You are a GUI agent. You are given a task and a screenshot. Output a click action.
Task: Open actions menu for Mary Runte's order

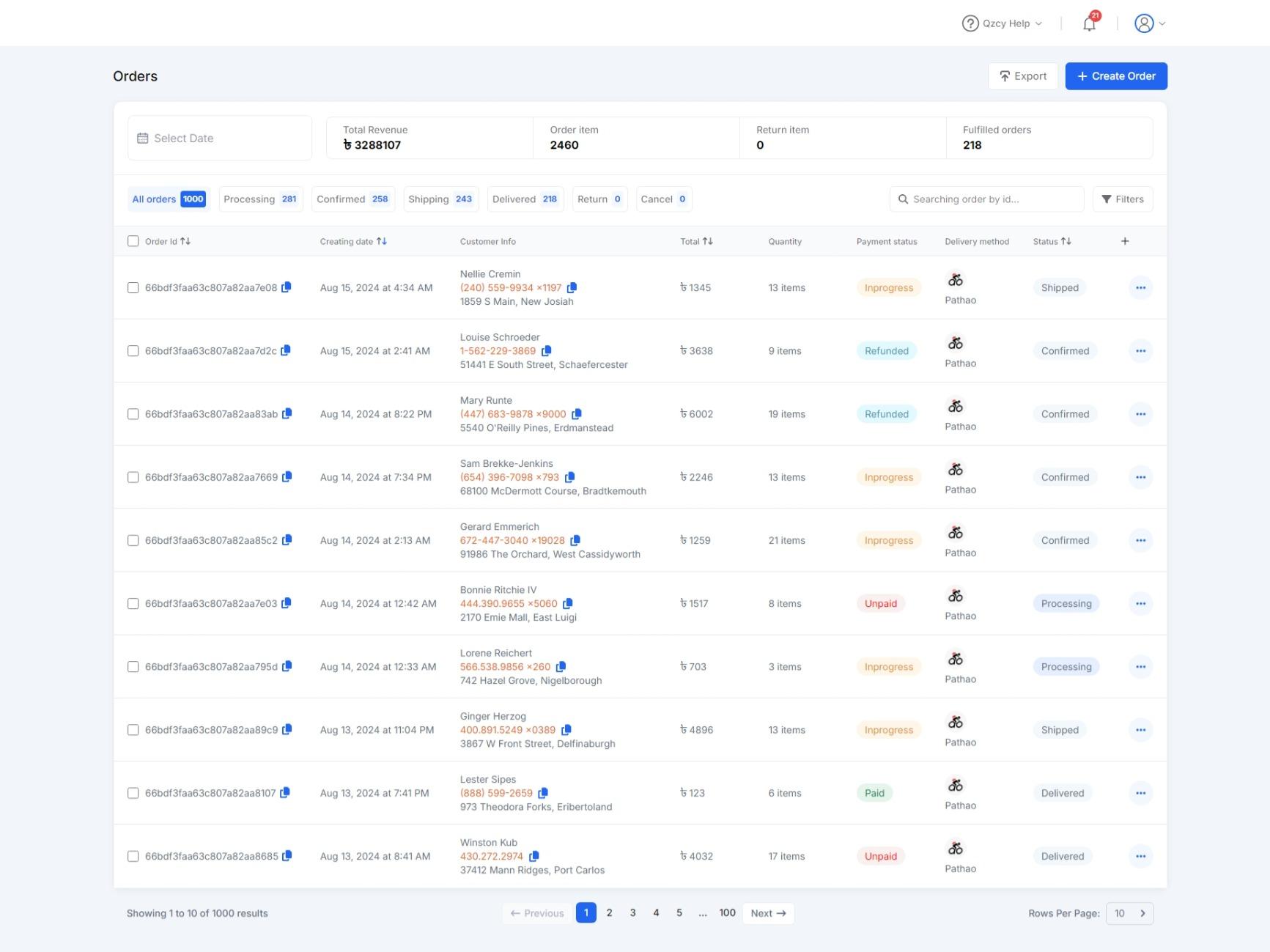point(1140,414)
